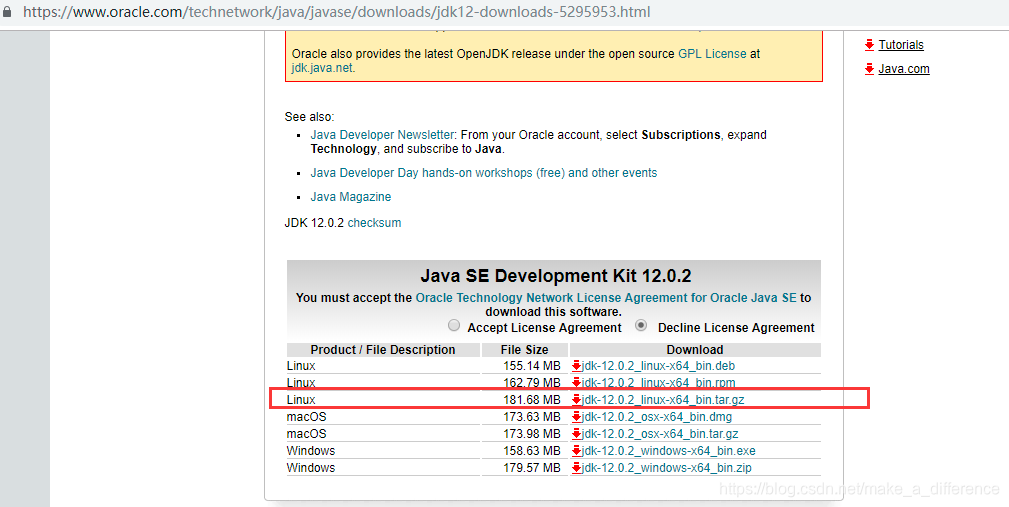Download jdk-12.0.2_linux-x64_bin.deb

(x=658, y=365)
